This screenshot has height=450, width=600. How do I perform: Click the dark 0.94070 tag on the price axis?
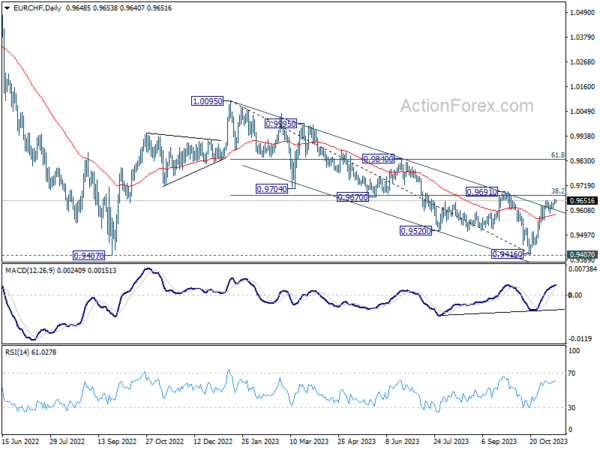[x=582, y=254]
